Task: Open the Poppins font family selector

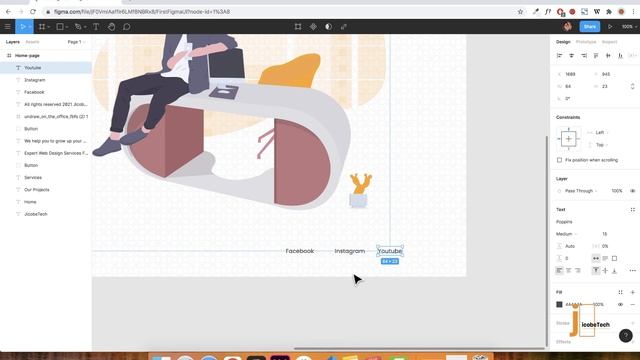Action: [564, 222]
